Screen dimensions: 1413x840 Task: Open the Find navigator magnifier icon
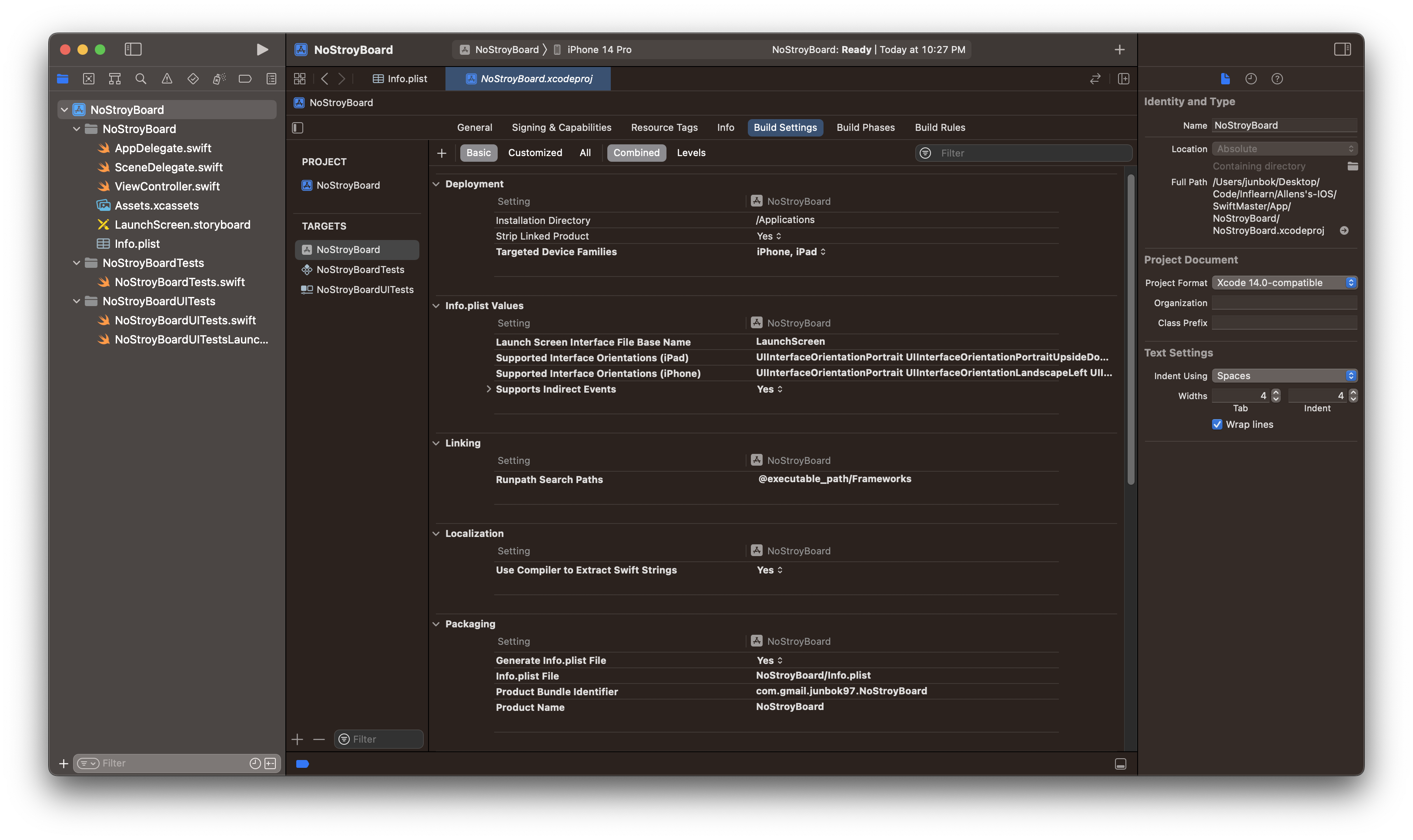(141, 79)
